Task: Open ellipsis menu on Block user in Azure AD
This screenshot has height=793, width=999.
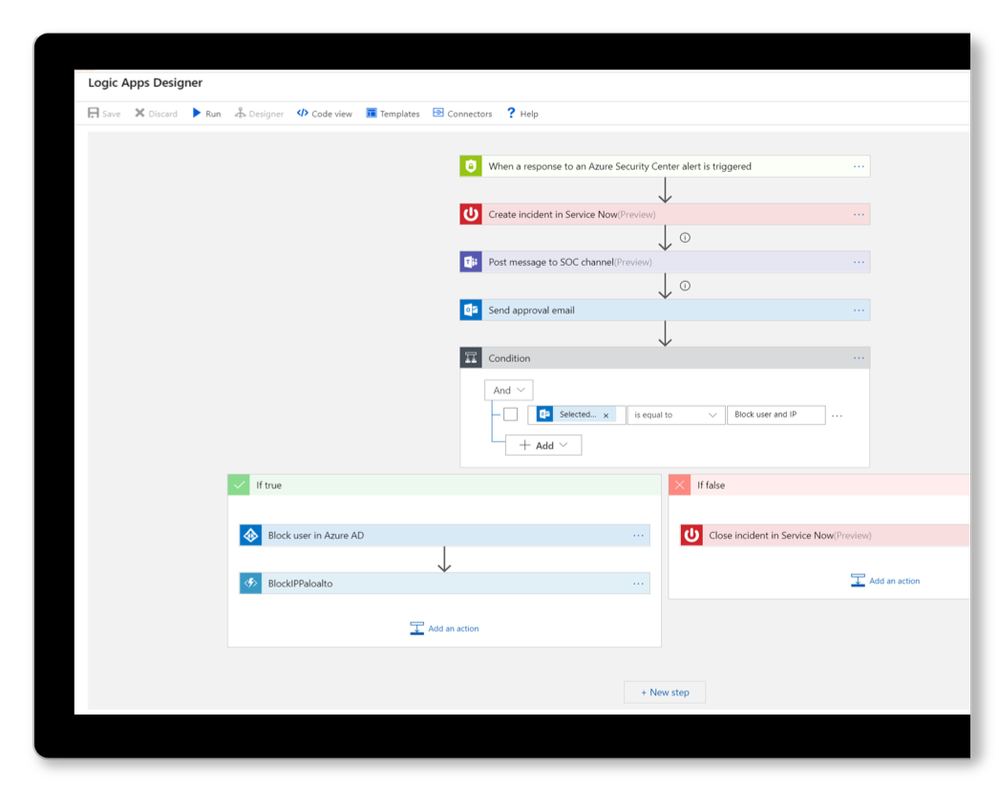Action: click(x=638, y=535)
